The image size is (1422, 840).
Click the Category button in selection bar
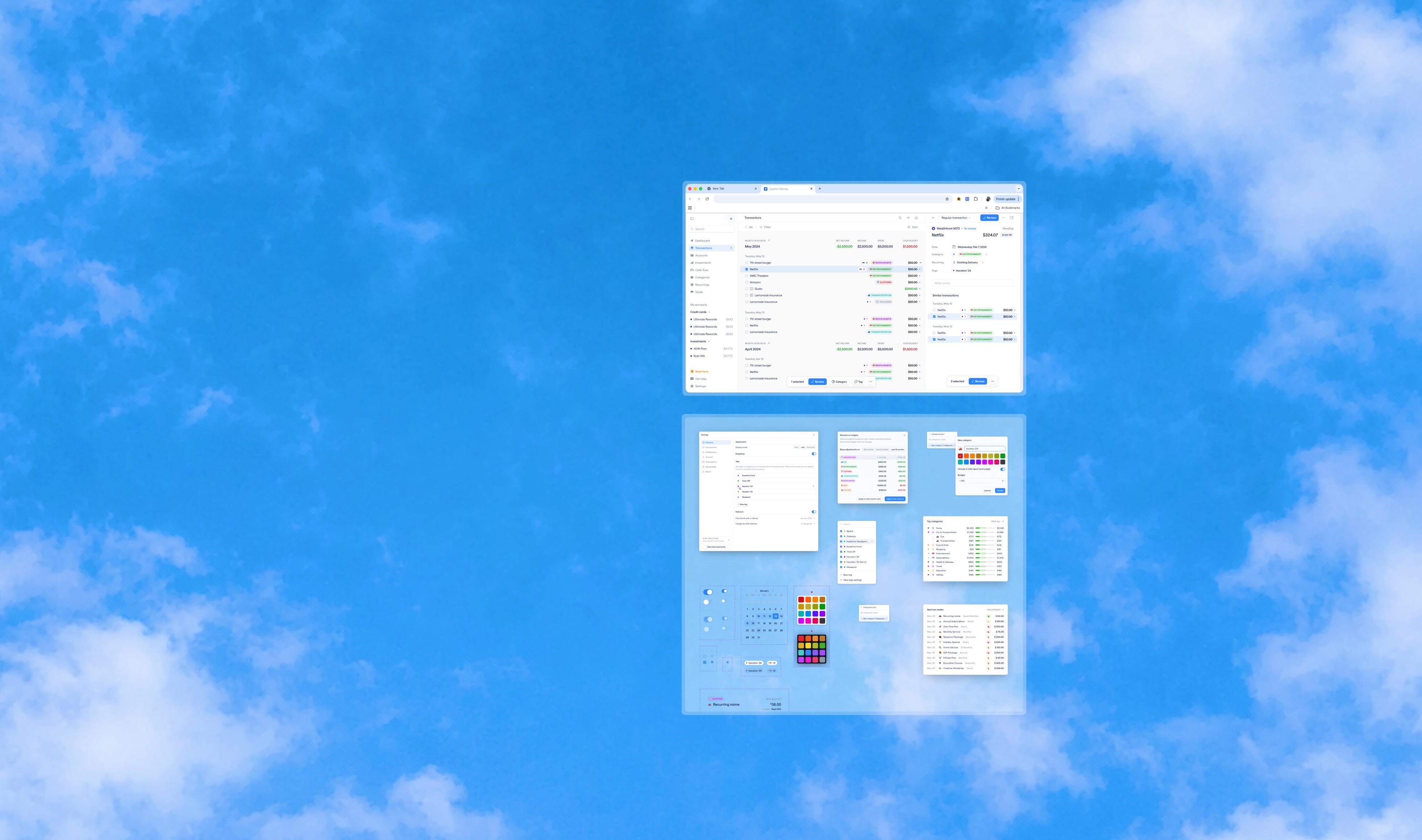click(839, 381)
